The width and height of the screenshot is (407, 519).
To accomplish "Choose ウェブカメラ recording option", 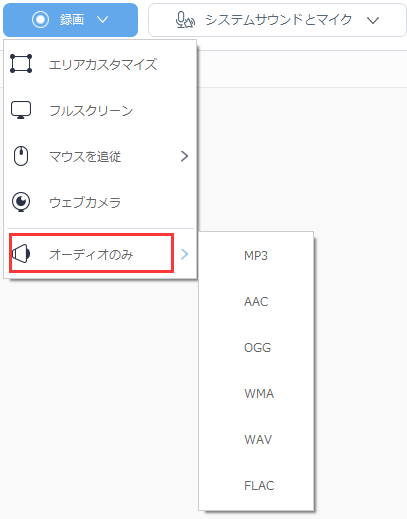I will click(x=100, y=202).
